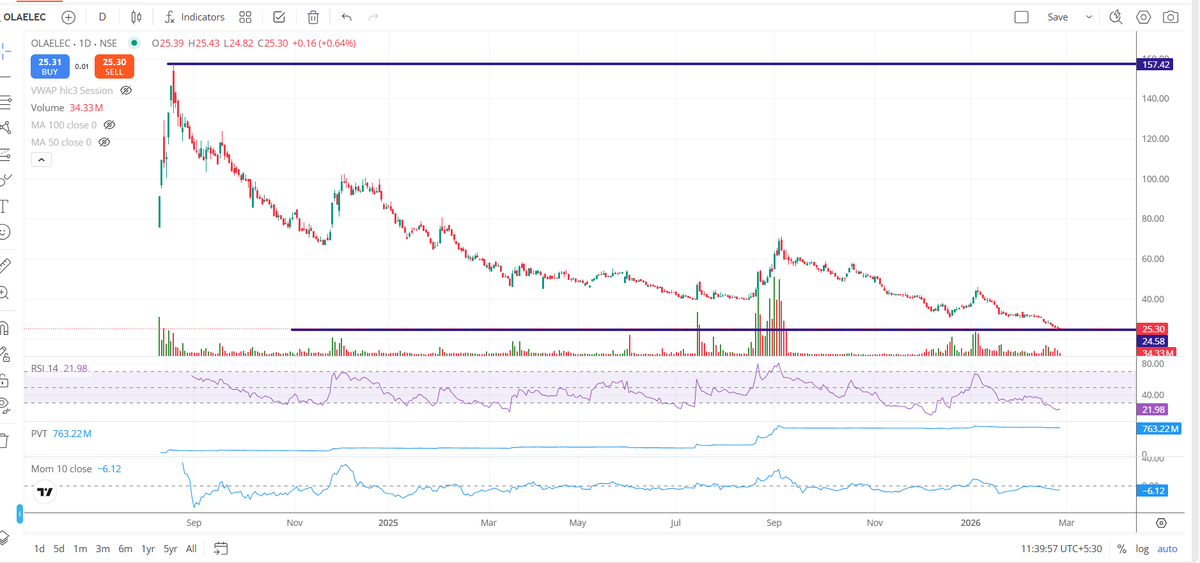The image size is (1200, 563).
Task: Open chart settings hexagon icon
Action: tap(1143, 17)
